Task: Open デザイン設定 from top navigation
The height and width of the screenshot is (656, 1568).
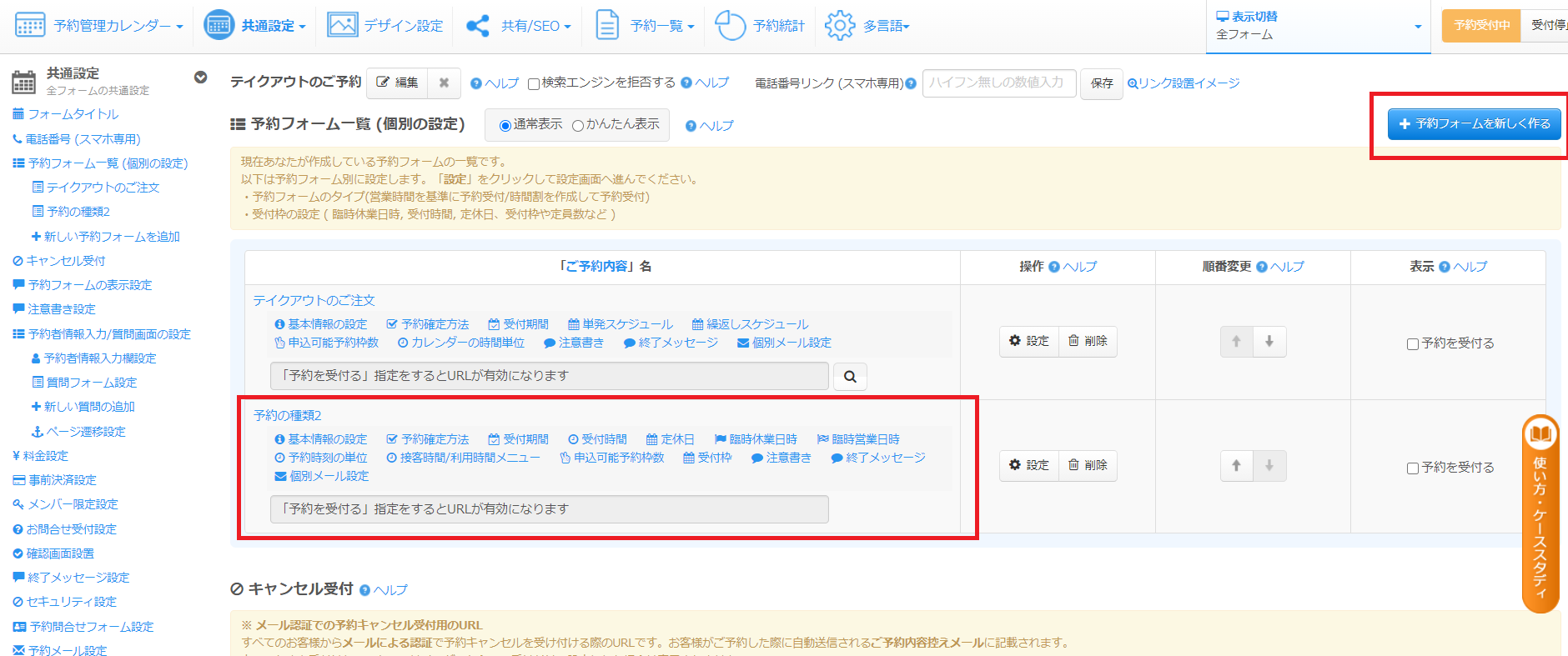Action: (x=385, y=26)
